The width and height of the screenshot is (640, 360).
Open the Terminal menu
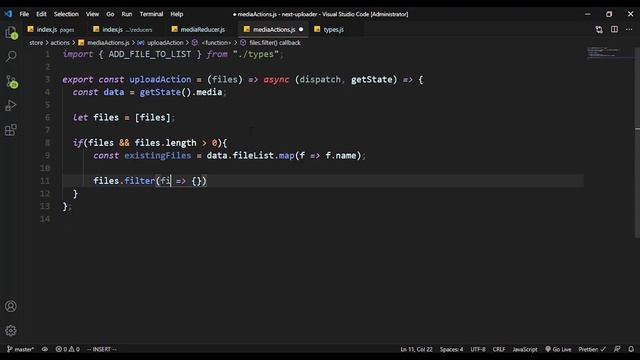[x=151, y=14]
